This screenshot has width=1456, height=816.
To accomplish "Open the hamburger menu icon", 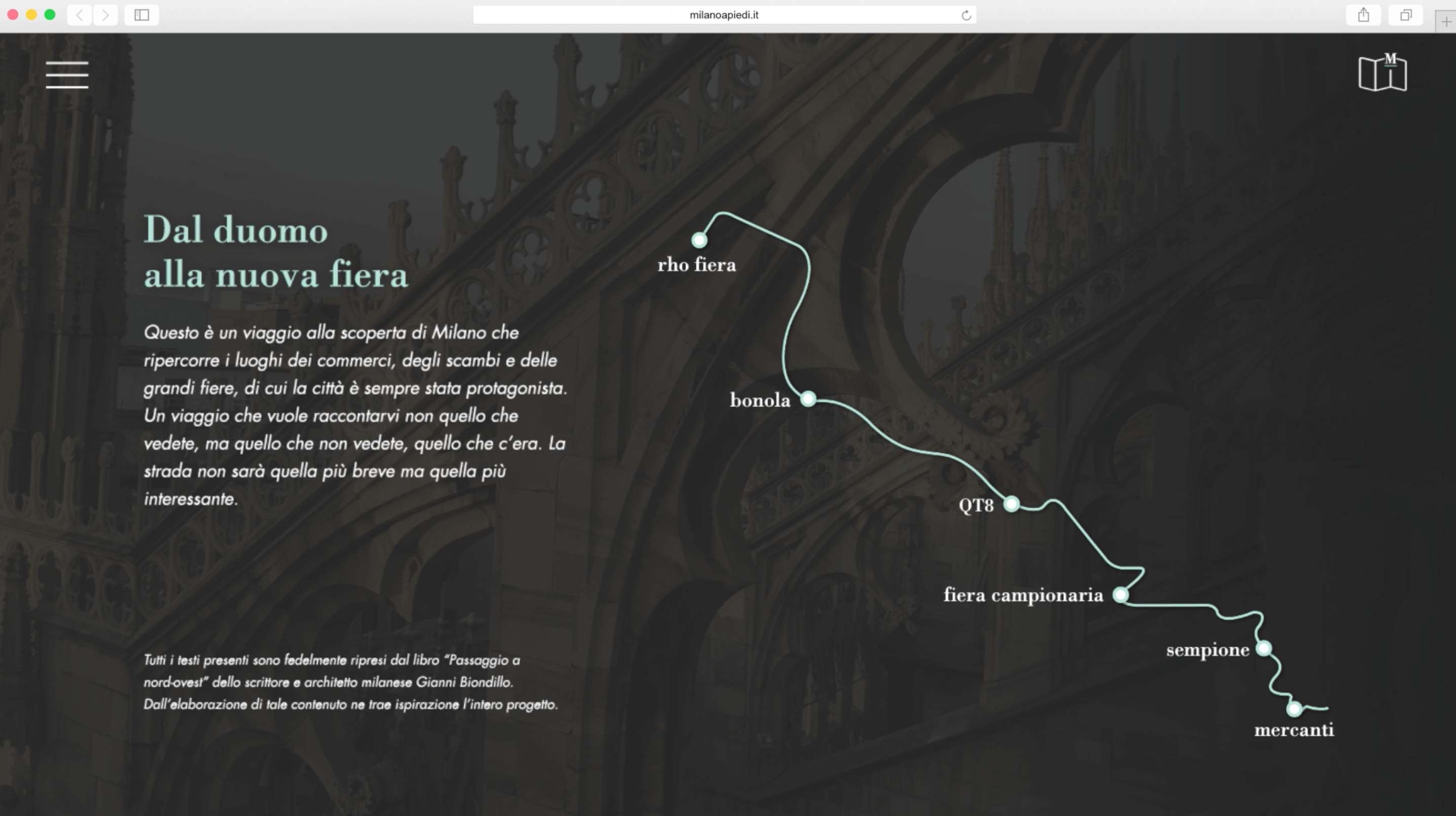I will click(67, 75).
